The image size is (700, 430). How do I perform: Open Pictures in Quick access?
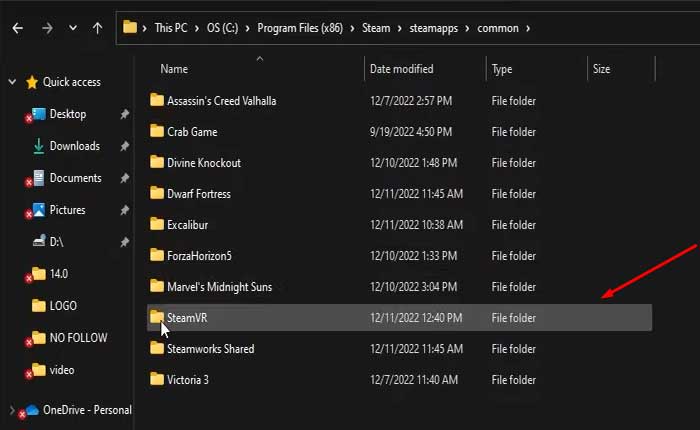67,210
